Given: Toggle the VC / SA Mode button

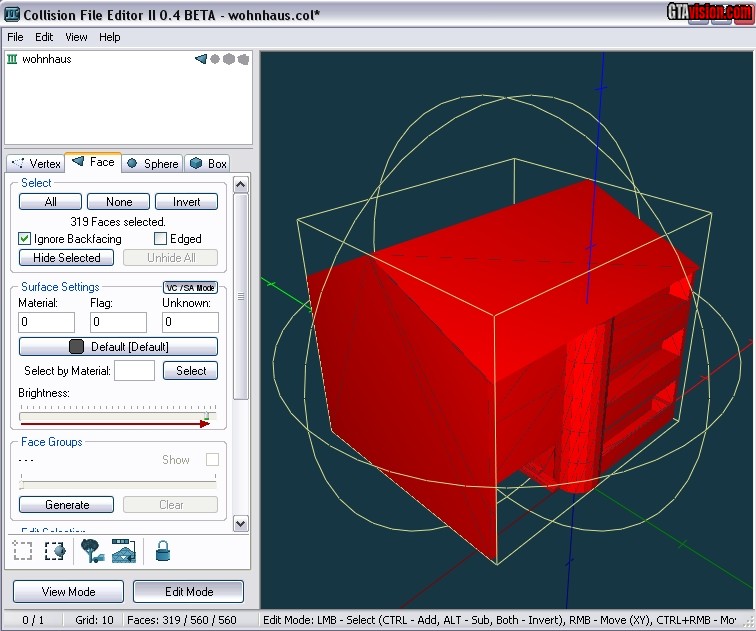Looking at the screenshot, I should click(190, 288).
